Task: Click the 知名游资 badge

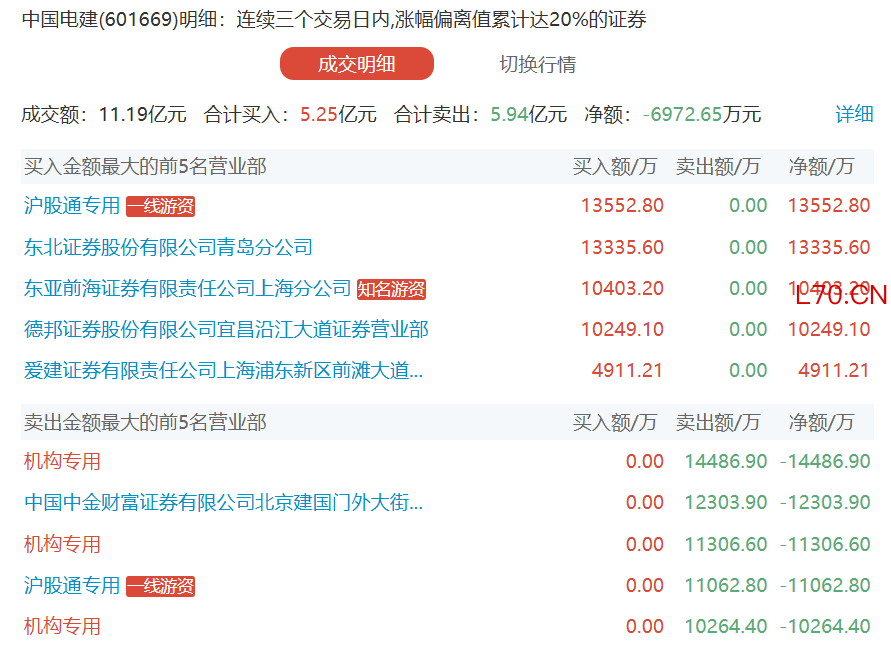Action: 392,289
